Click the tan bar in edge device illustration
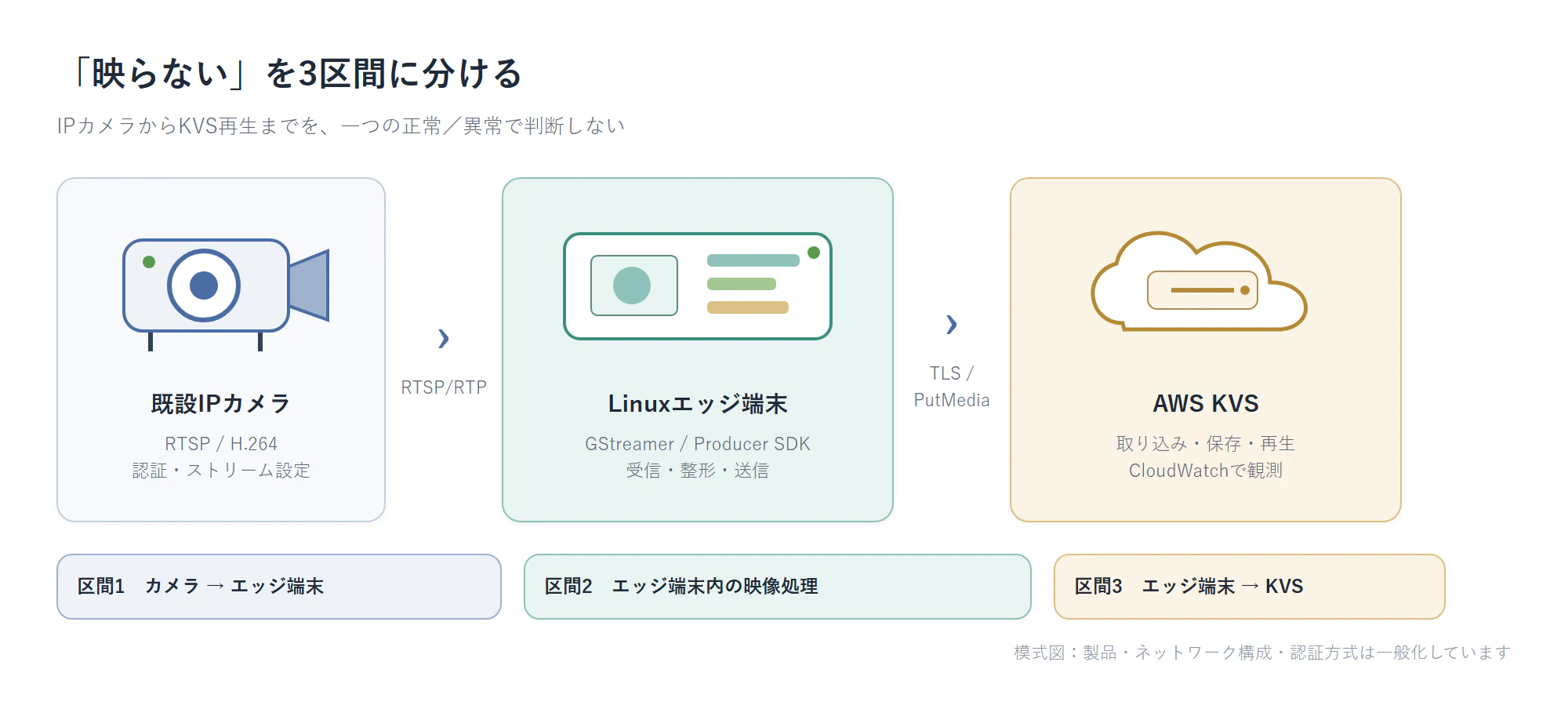 [x=748, y=307]
